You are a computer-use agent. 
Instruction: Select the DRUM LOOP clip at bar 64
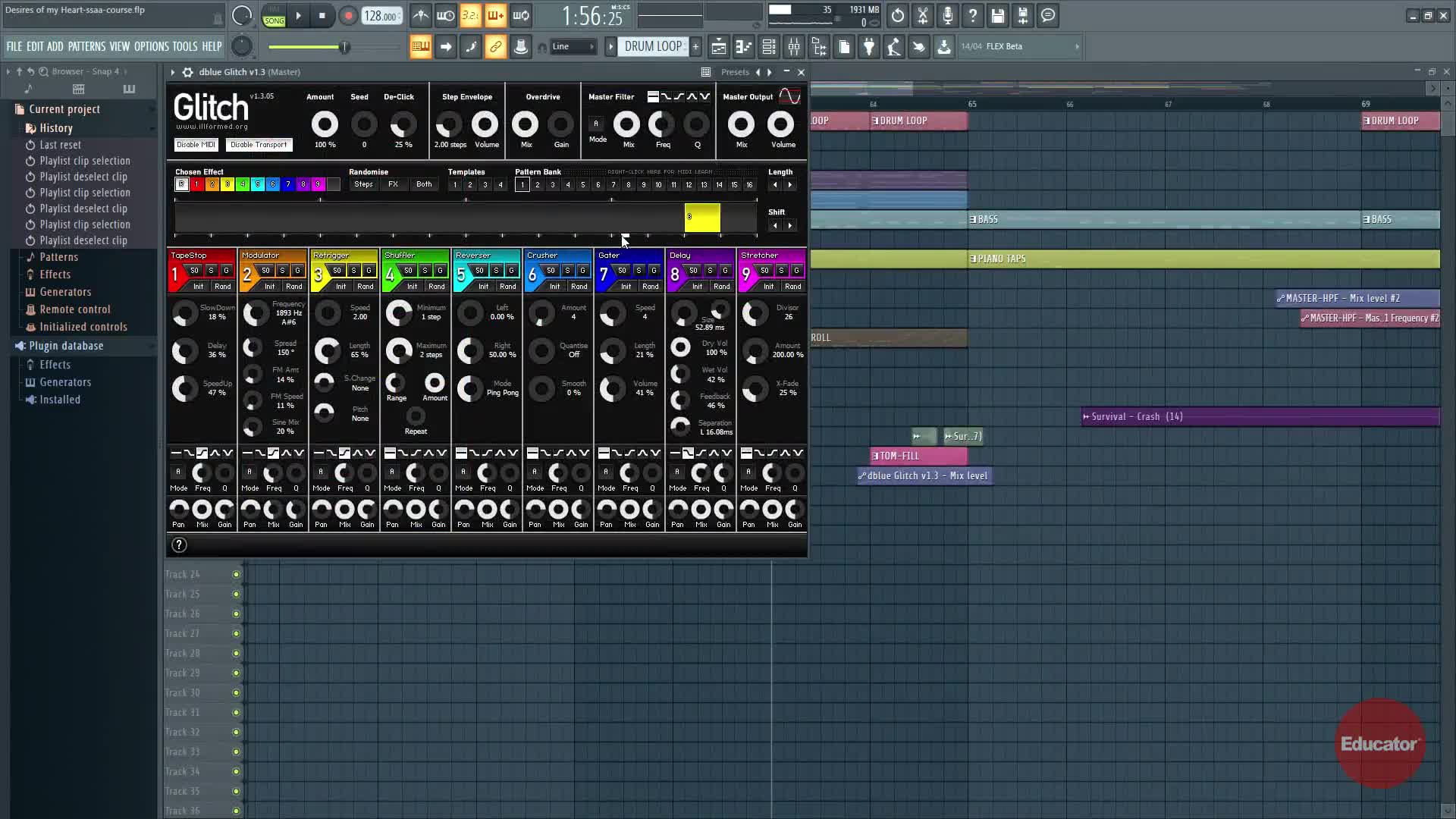[918, 121]
